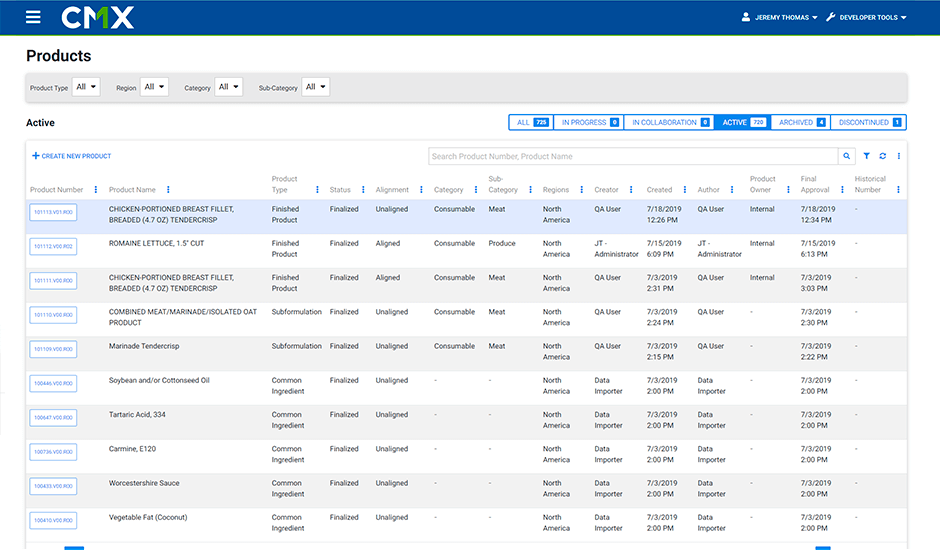The image size is (940, 550).
Task: Select the Worcestershire Sauce product name
Action: (144, 483)
